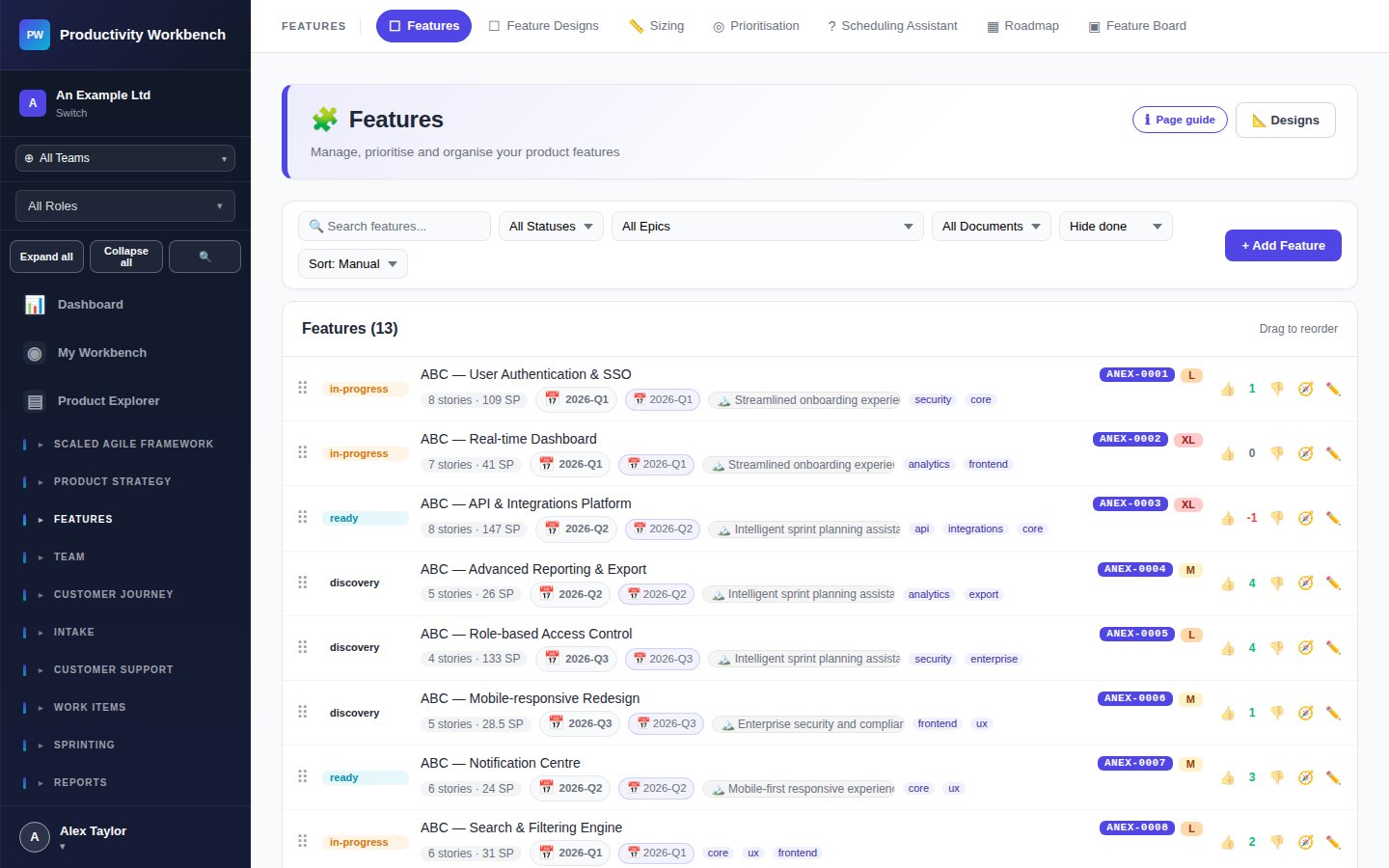1389x868 pixels.
Task: Thumbs down the Real-time Dashboard feature
Action: [x=1277, y=453]
